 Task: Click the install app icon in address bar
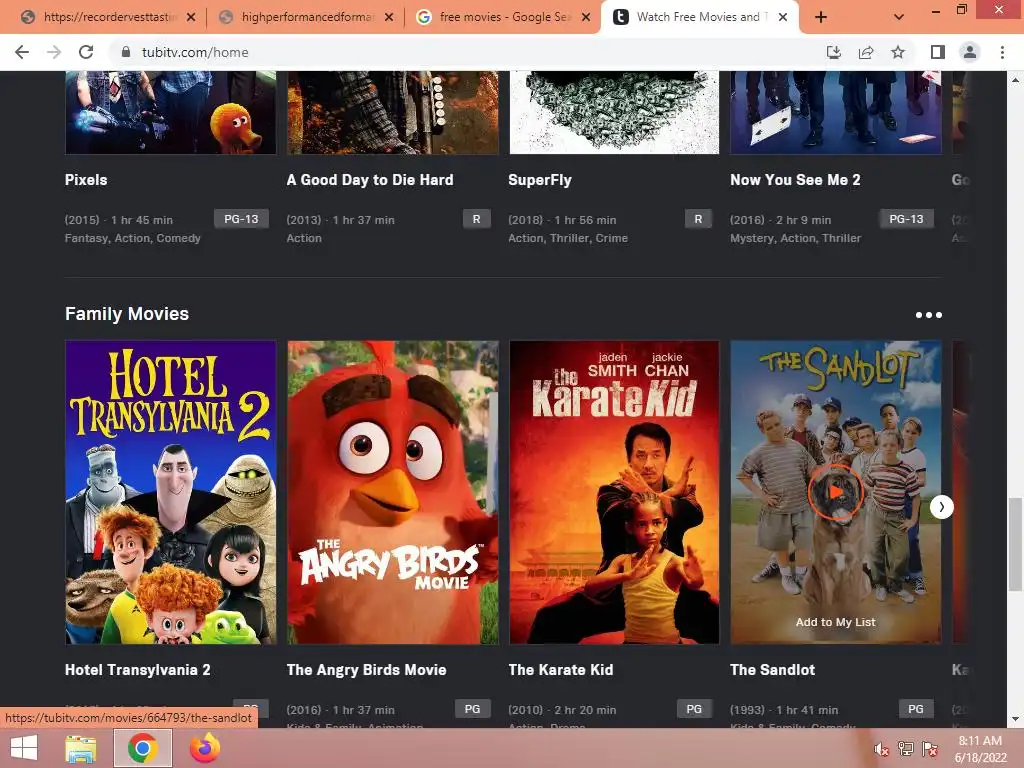(834, 52)
